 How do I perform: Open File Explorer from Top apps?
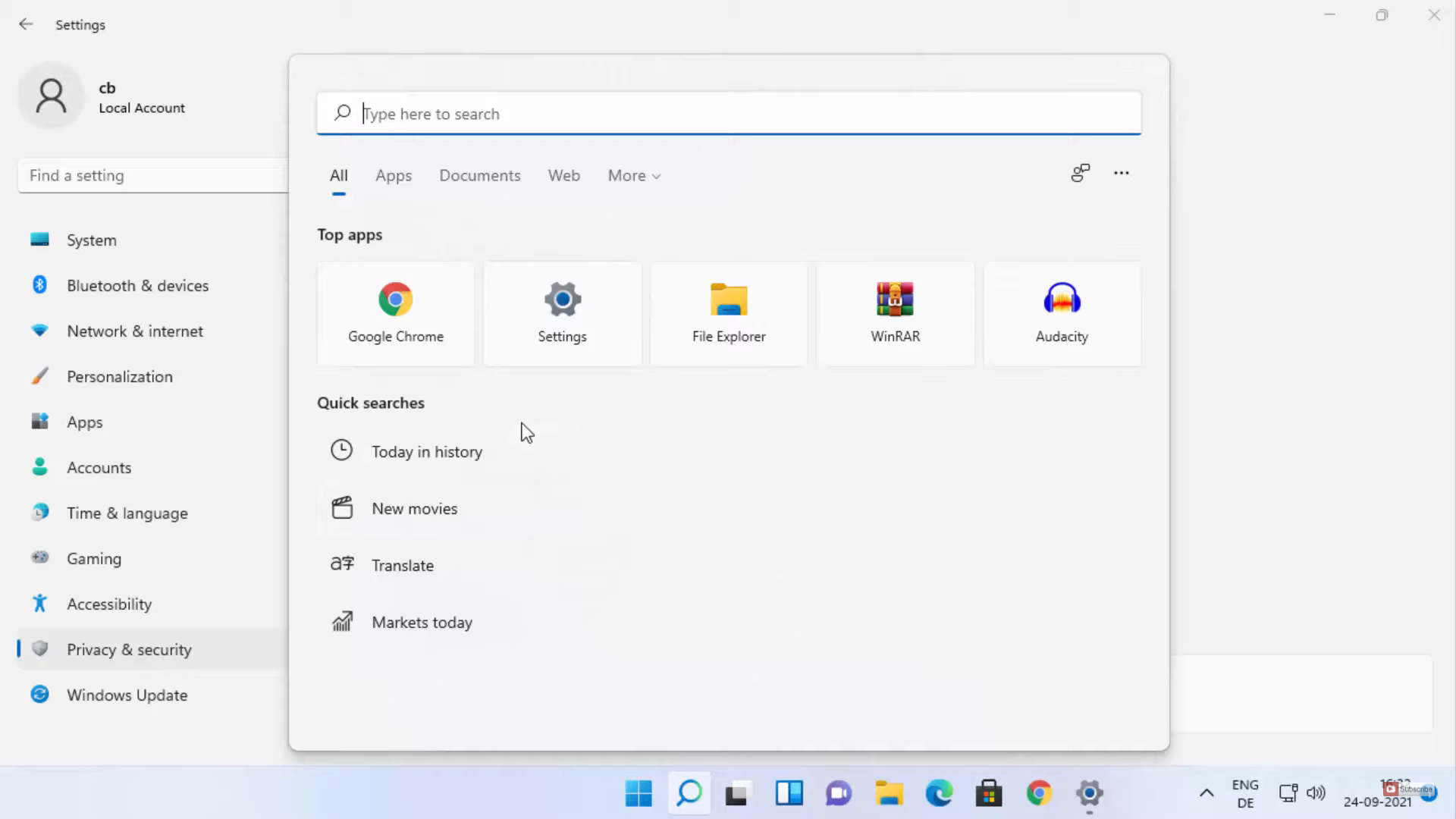coord(728,313)
